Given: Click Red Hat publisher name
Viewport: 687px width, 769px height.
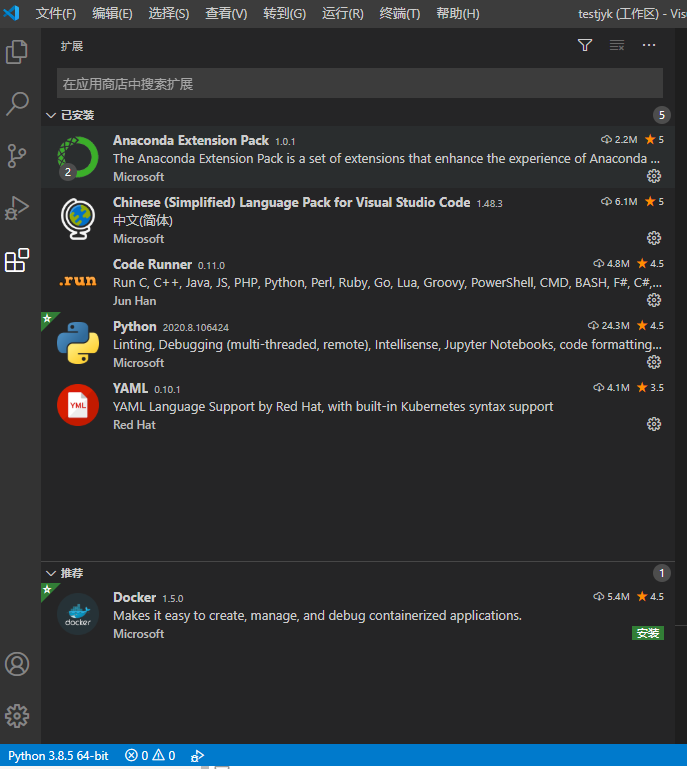Looking at the screenshot, I should (134, 425).
